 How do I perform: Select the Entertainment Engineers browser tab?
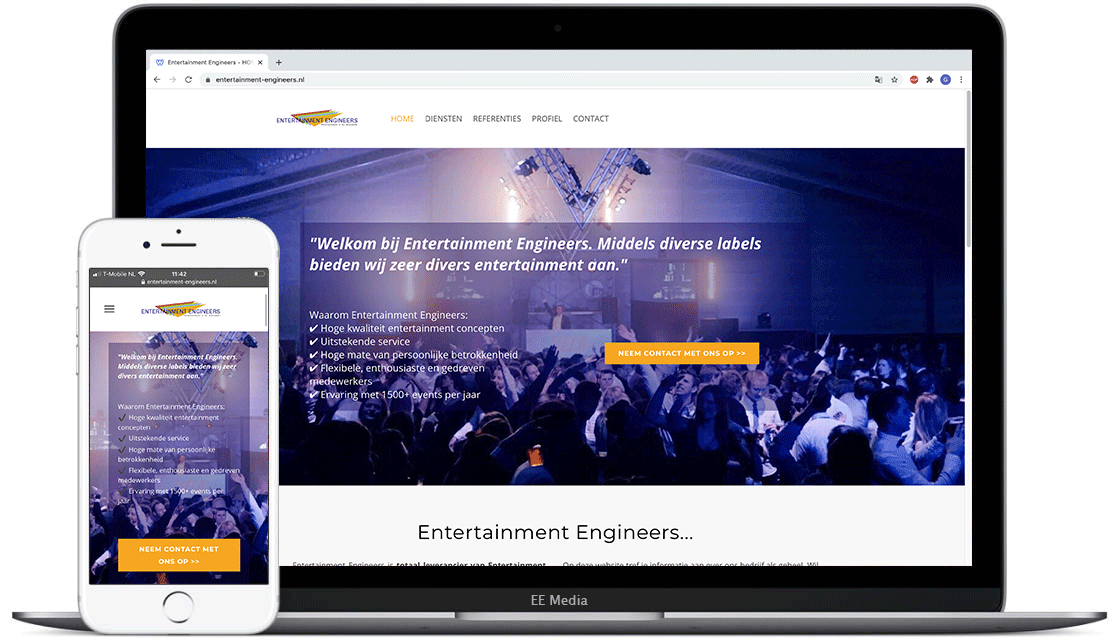tap(208, 62)
